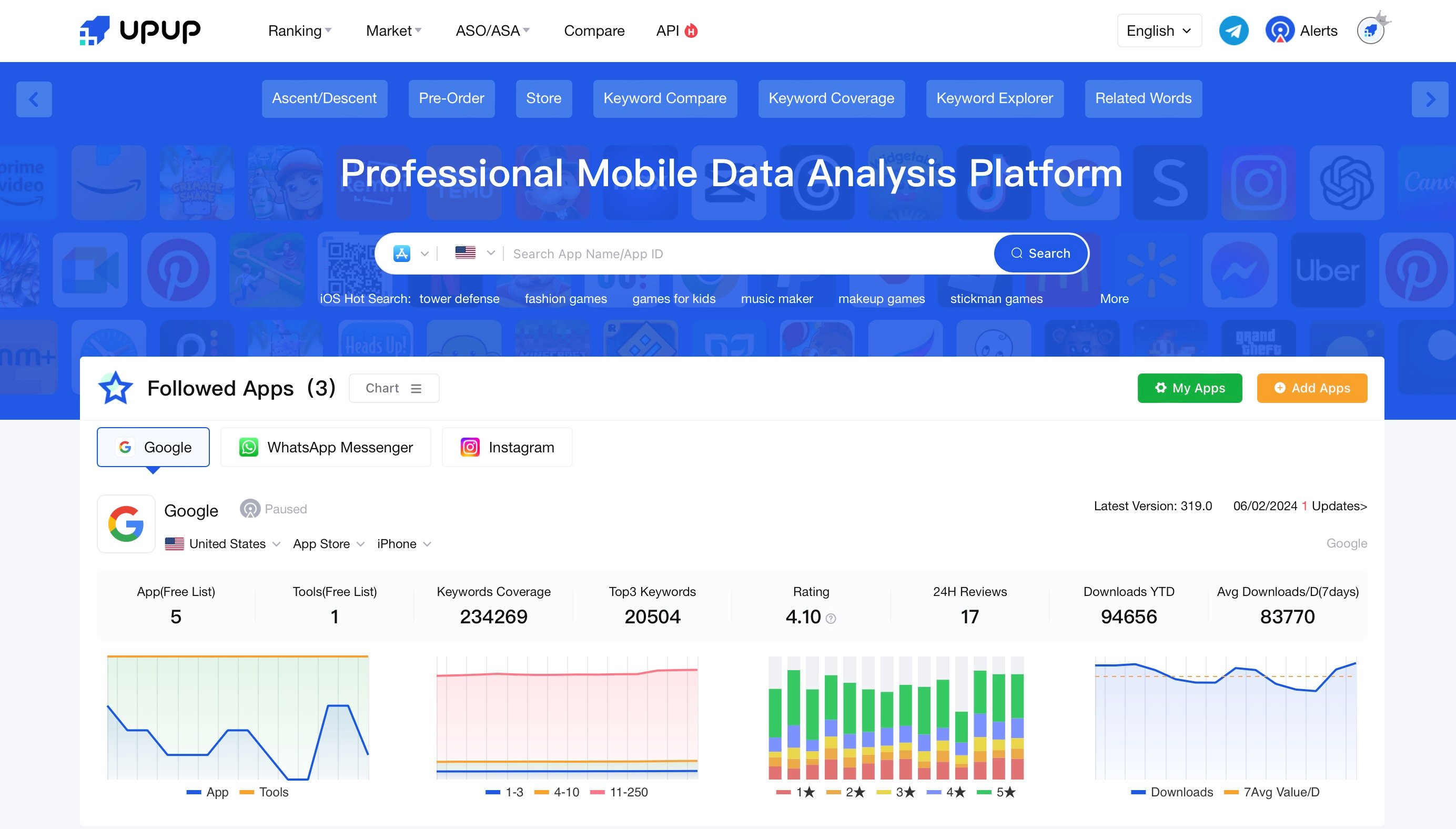Open the Alerts radar icon
Image resolution: width=1456 pixels, height=829 pixels.
click(1280, 31)
